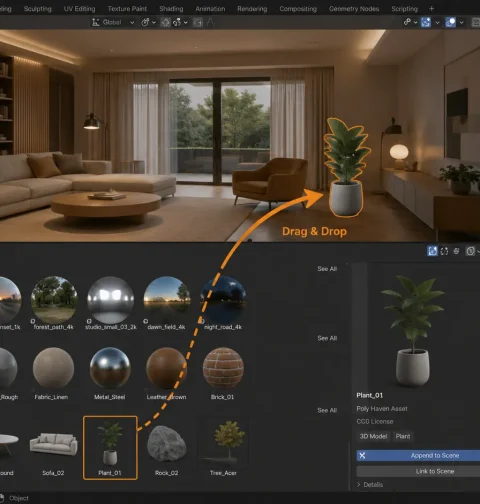Click See All for the 3D models row
Image resolution: width=480 pixels, height=504 pixels.
327,410
